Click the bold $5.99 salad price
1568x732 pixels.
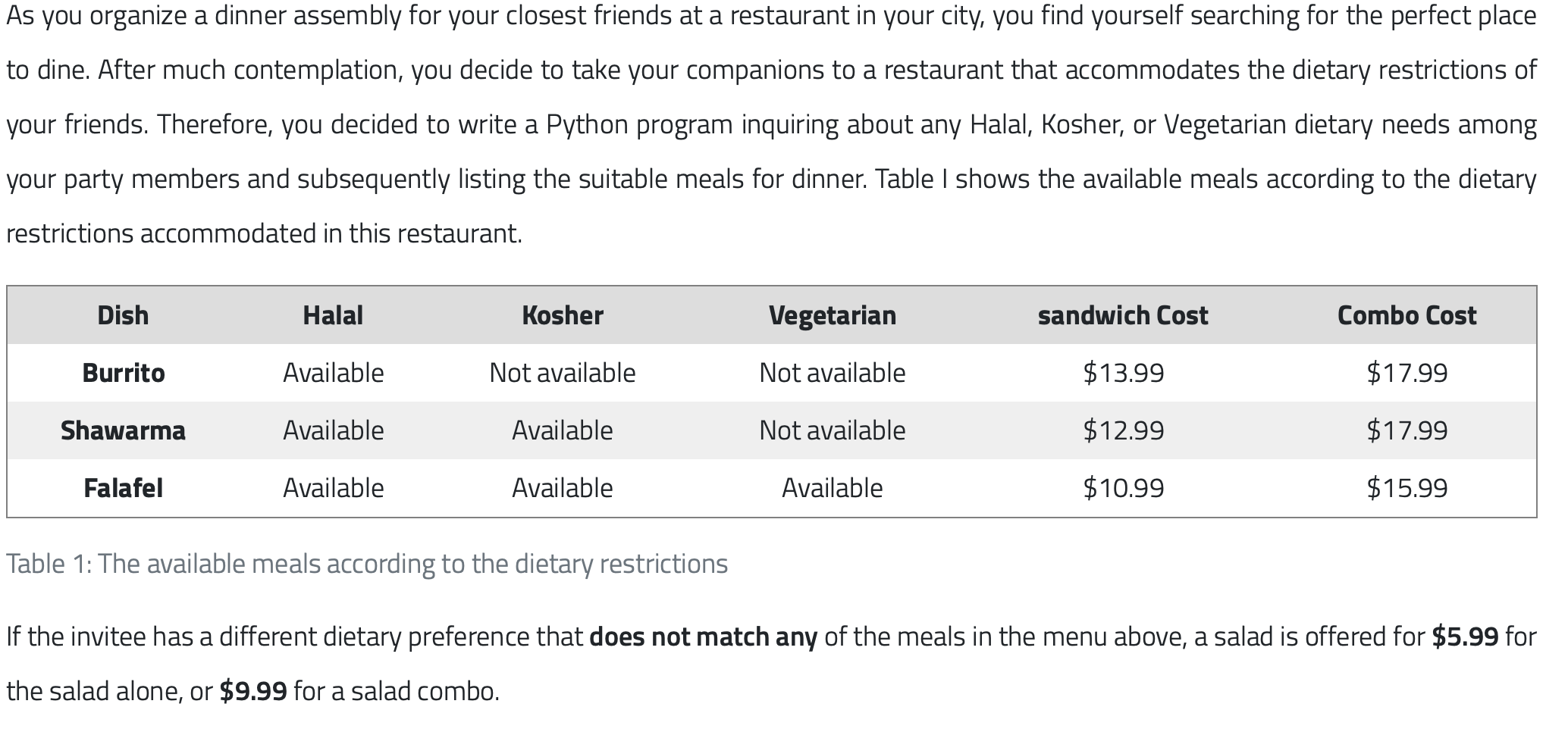point(1465,637)
